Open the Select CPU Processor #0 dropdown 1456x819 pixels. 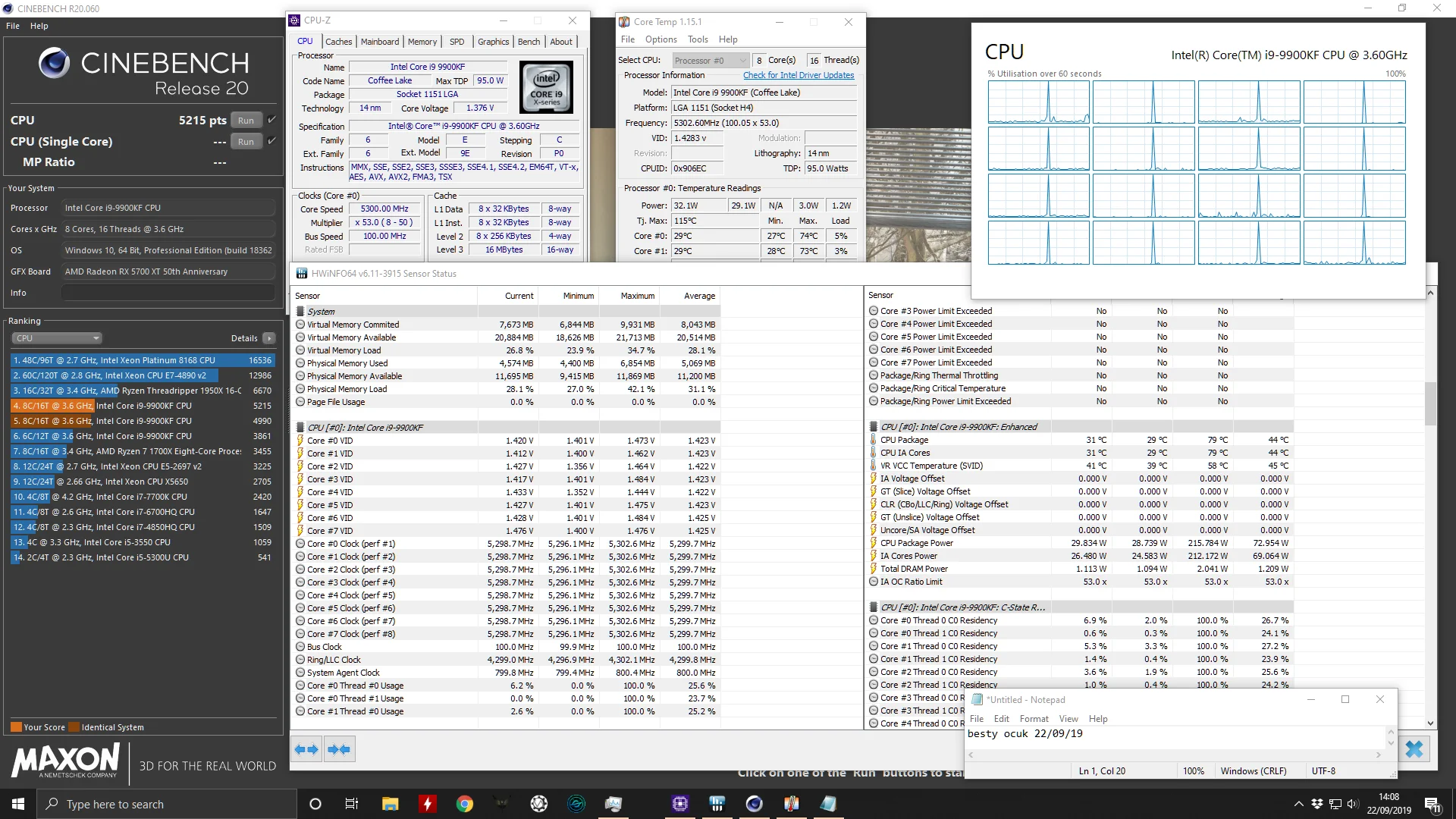(x=710, y=60)
